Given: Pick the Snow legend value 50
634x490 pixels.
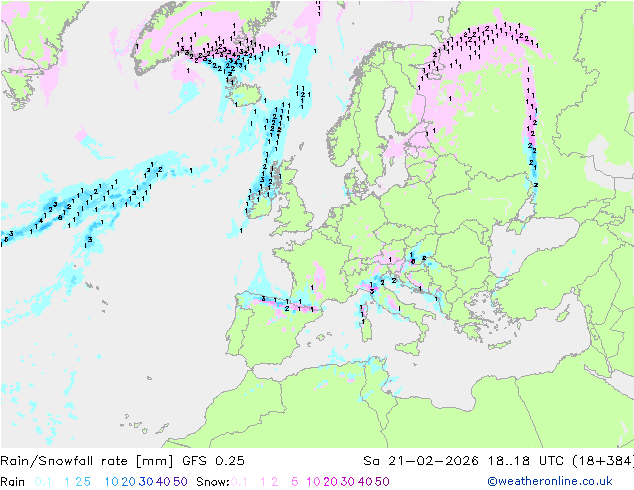Looking at the screenshot, I should click(x=382, y=482).
